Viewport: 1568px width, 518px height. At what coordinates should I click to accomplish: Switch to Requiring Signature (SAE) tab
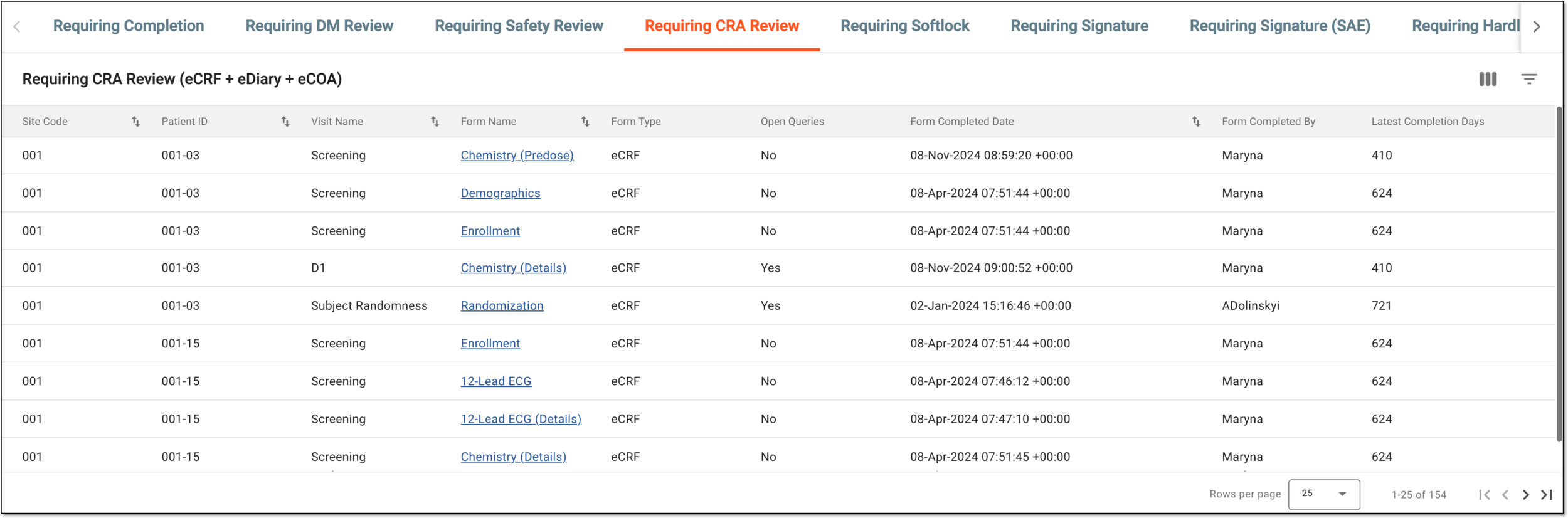(1279, 26)
